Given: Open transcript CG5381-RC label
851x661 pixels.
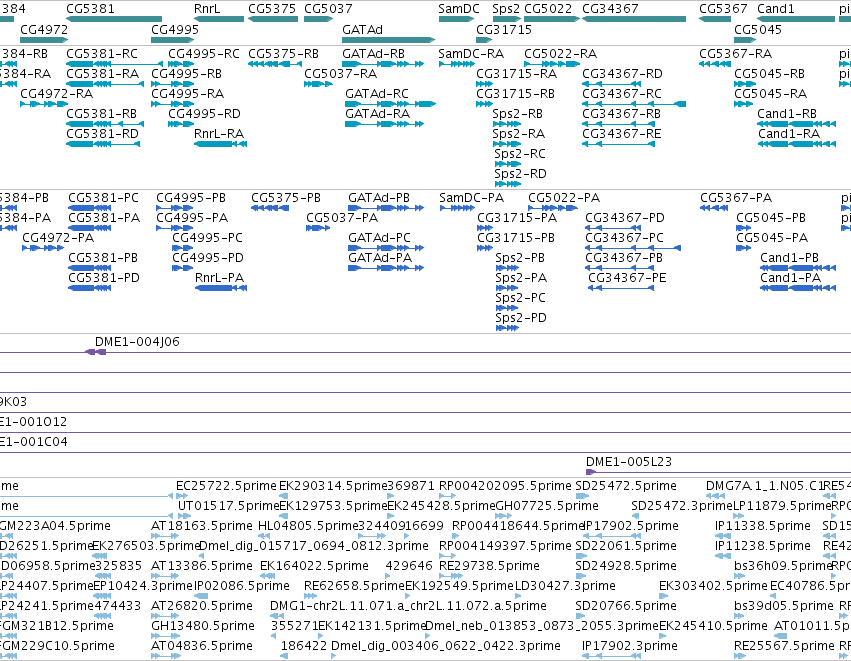Looking at the screenshot, I should point(102,54).
